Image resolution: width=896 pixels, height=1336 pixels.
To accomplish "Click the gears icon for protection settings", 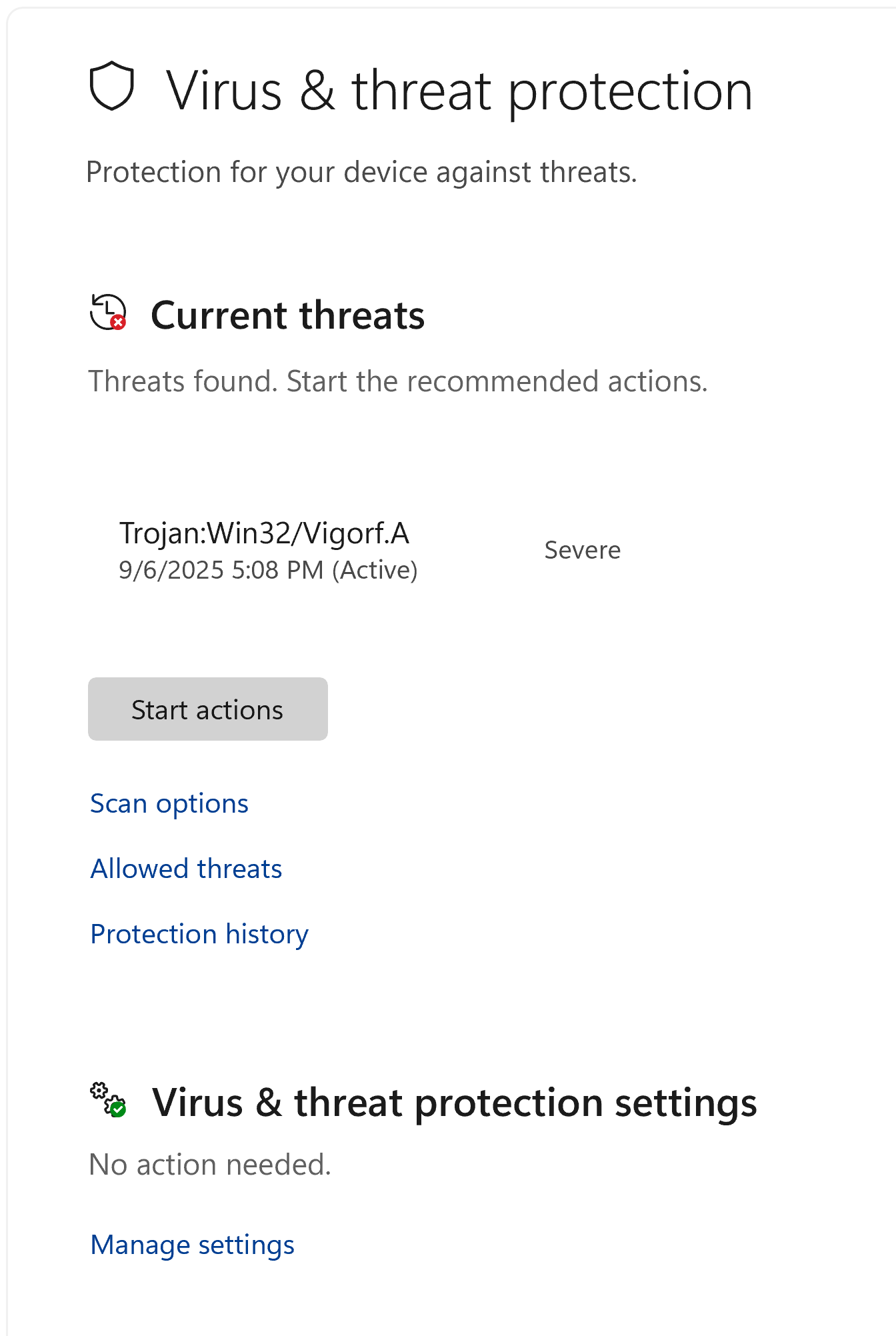I will point(107,1099).
